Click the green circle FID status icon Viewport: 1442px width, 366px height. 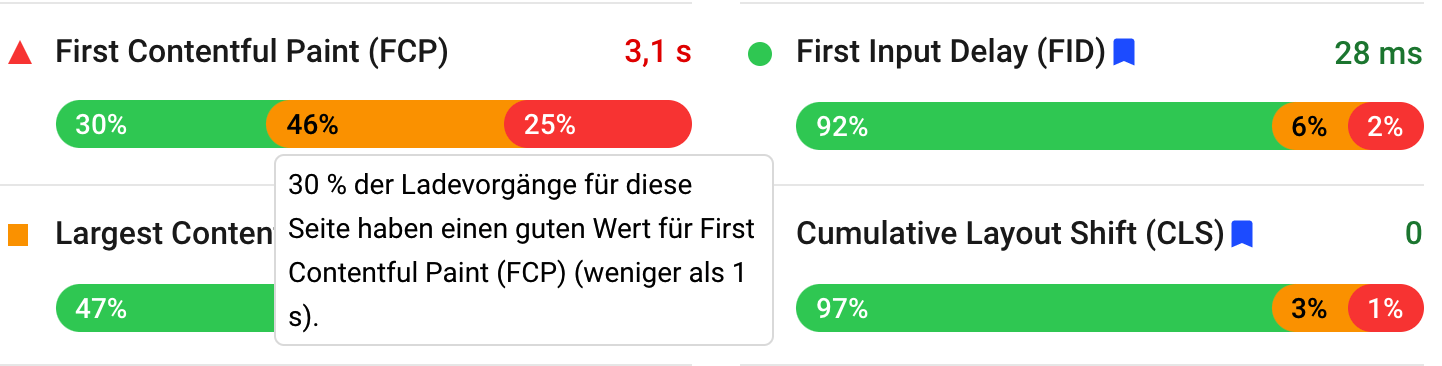[x=760, y=54]
